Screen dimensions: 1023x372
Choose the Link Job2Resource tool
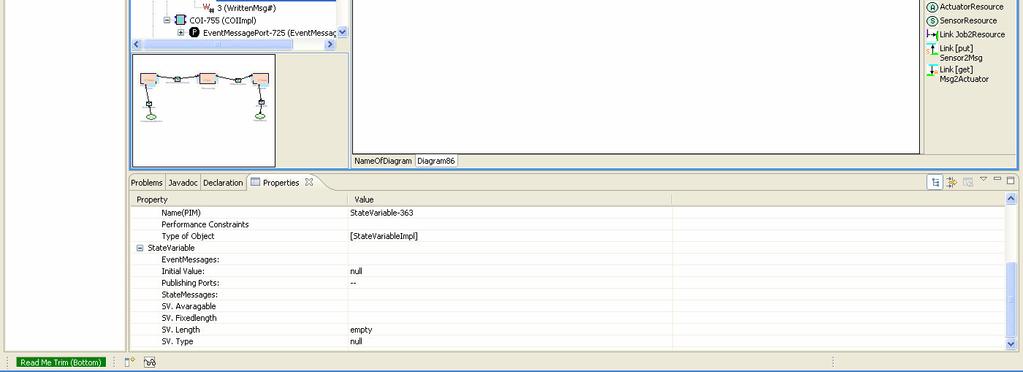966,34
